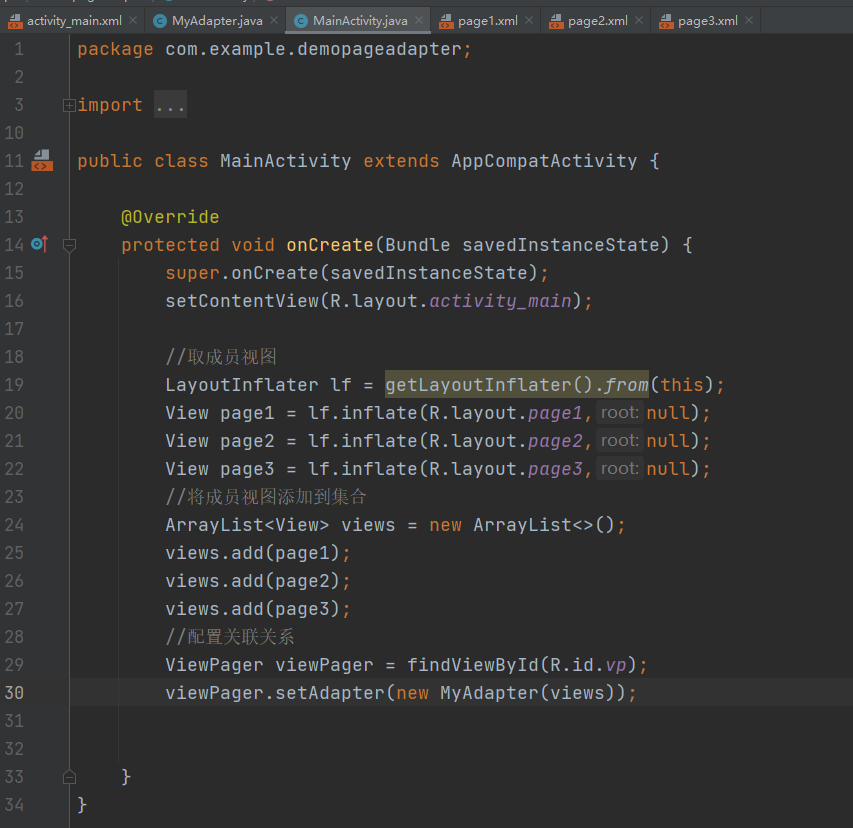
Task: Click R.layout.page1 resource reference
Action: coord(505,413)
